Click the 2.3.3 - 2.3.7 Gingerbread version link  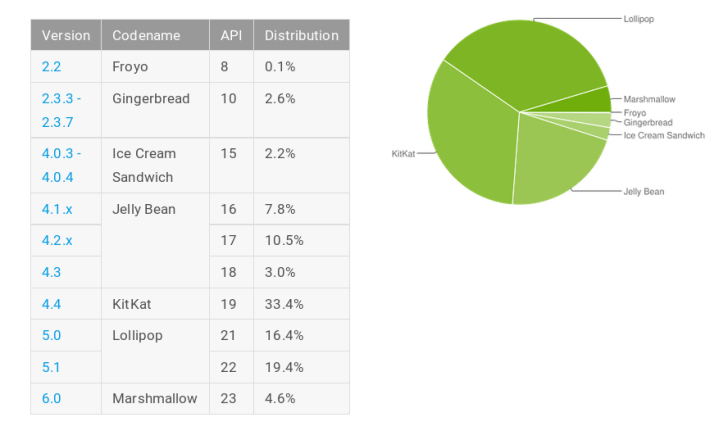pos(61,111)
